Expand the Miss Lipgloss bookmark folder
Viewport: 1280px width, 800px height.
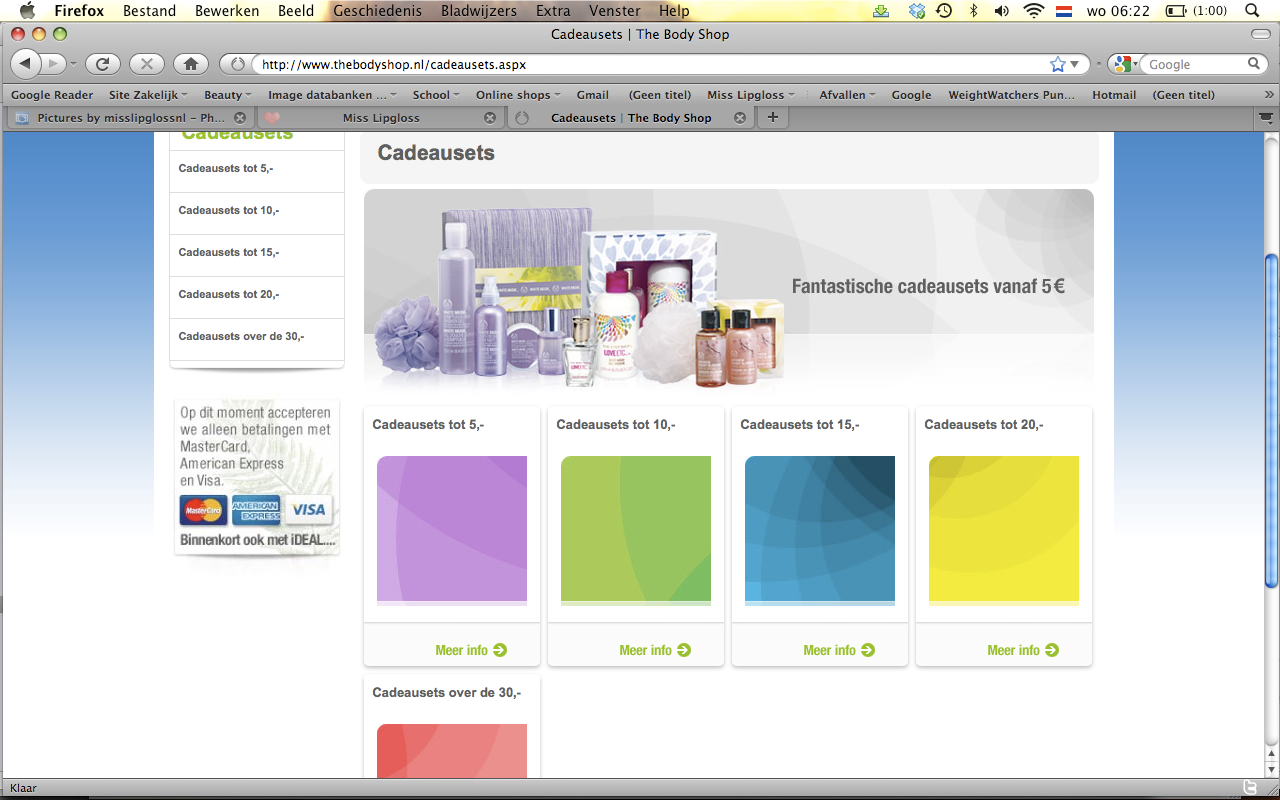[x=751, y=95]
